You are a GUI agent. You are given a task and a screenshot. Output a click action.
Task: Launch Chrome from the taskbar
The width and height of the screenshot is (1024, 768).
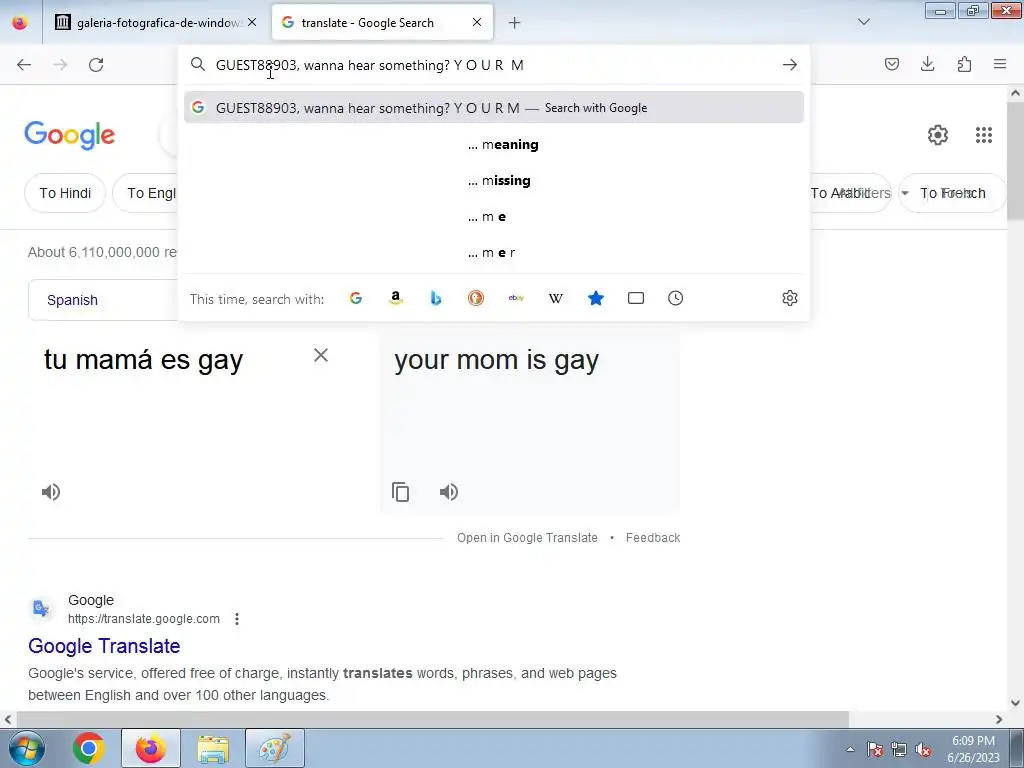point(89,748)
